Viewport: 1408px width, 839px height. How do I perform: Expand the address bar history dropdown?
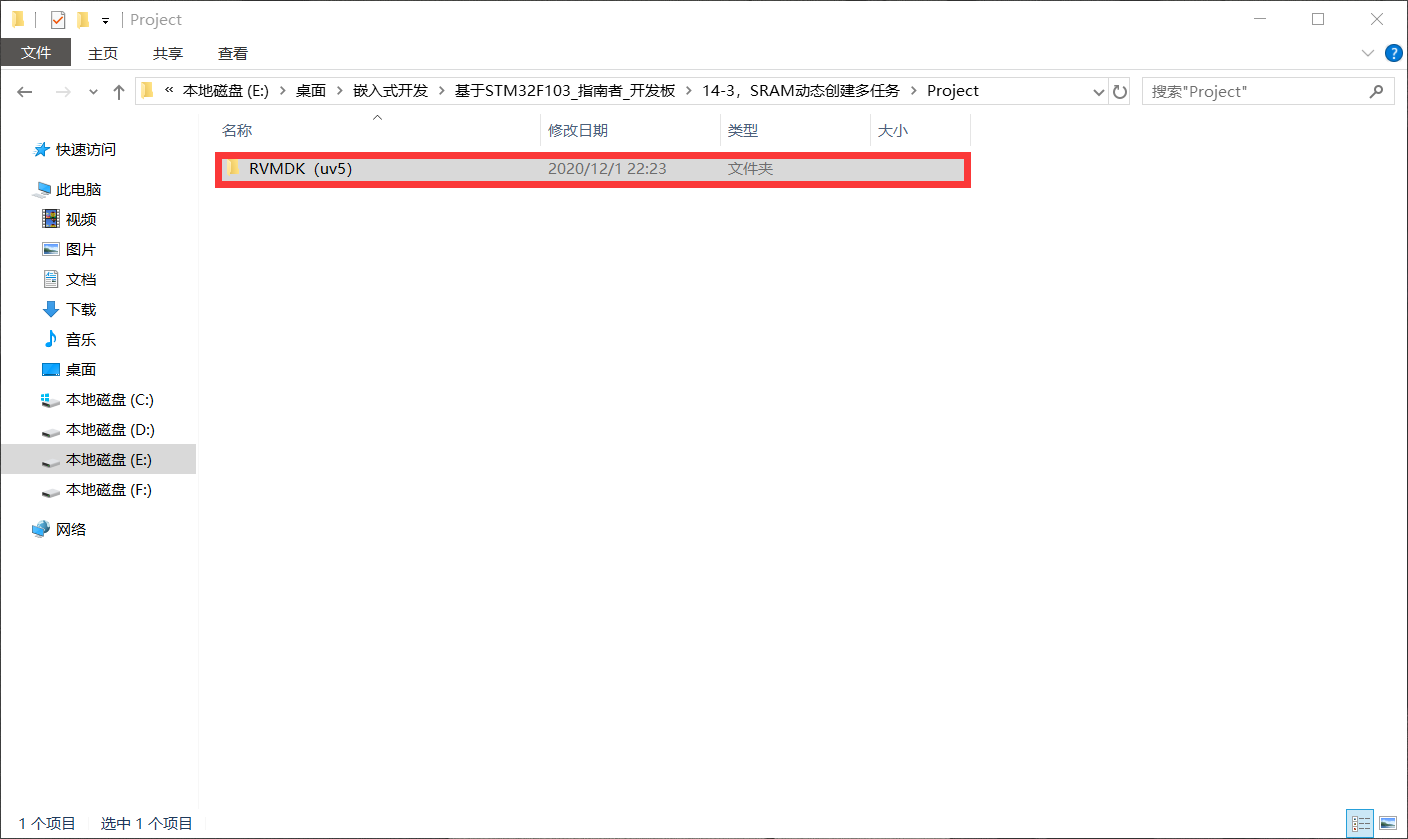1098,91
